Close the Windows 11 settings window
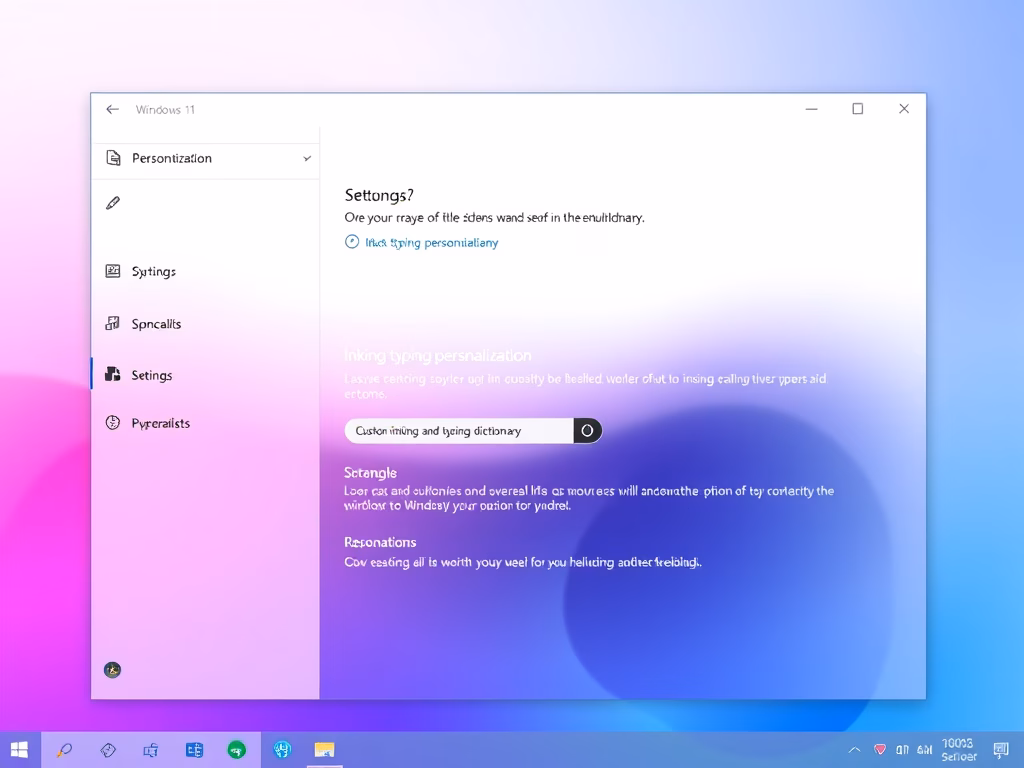The image size is (1024, 768). (904, 109)
